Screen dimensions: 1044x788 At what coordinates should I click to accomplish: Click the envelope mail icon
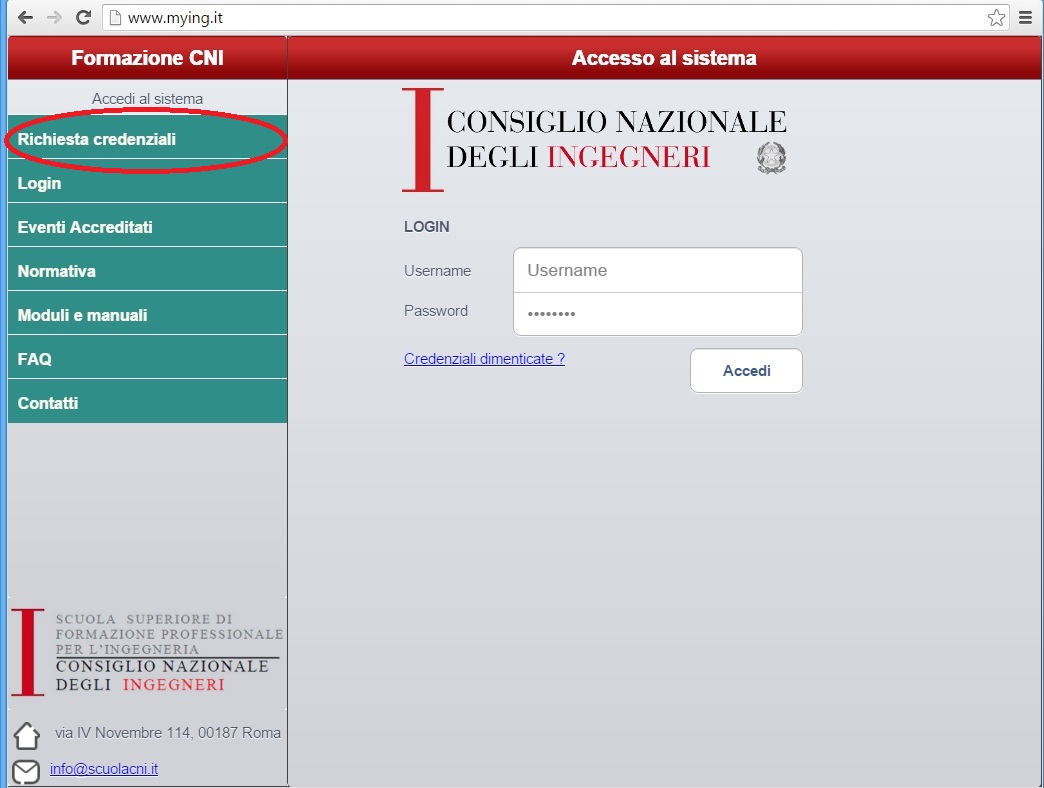[26, 771]
